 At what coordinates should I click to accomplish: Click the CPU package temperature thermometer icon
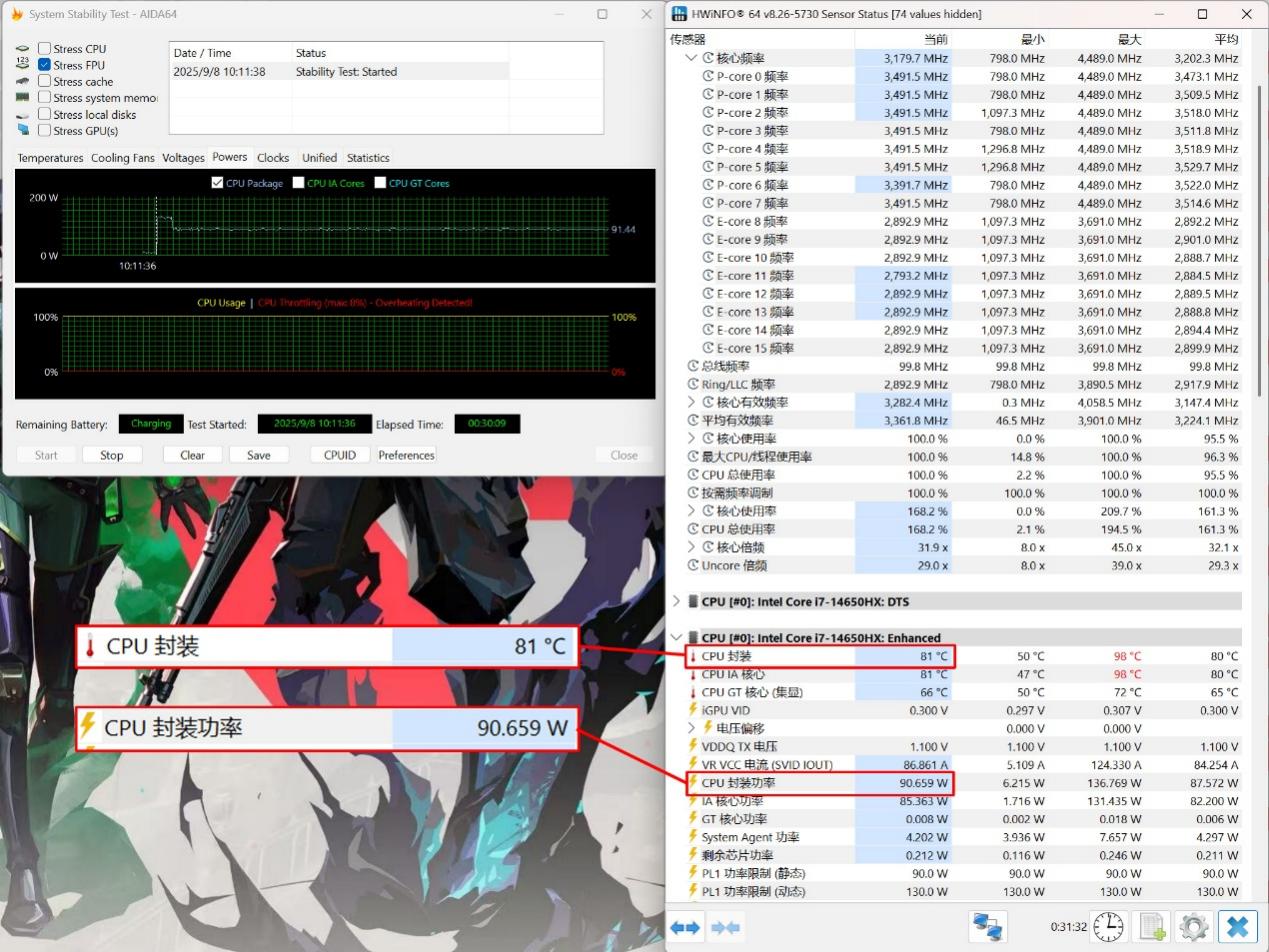pyautogui.click(x=692, y=657)
